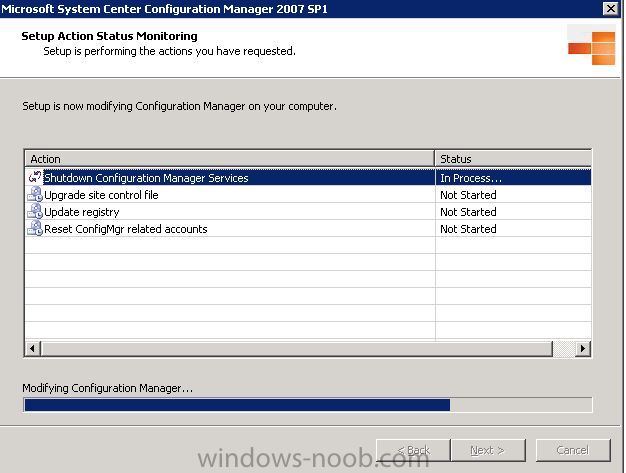Click the Cancel button
The width and height of the screenshot is (626, 473).
(x=573, y=450)
